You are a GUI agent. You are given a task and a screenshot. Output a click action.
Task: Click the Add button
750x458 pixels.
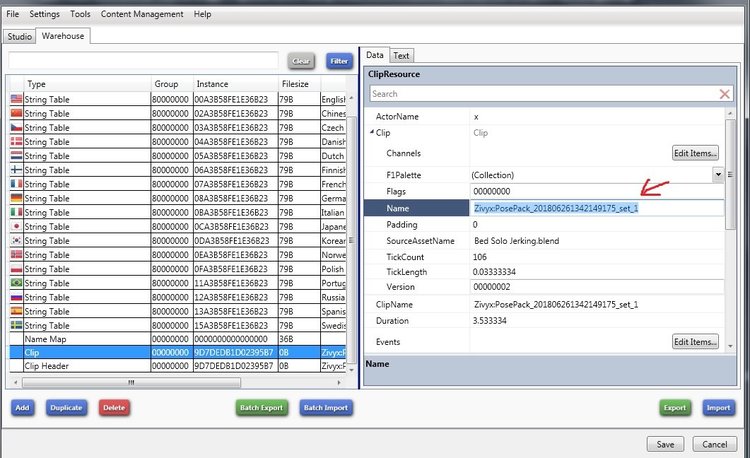click(x=22, y=408)
